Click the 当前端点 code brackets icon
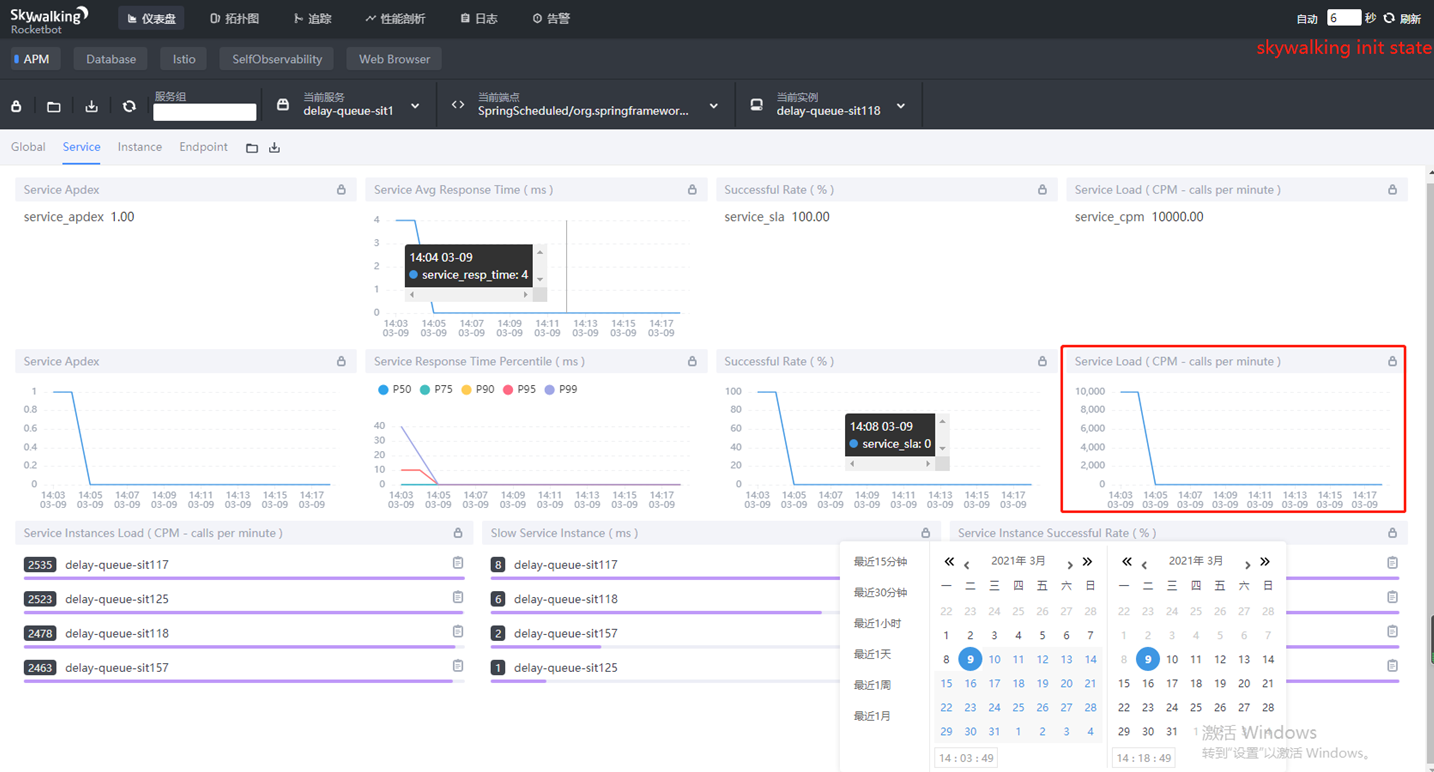Screen dimensions: 1434x772 point(458,105)
